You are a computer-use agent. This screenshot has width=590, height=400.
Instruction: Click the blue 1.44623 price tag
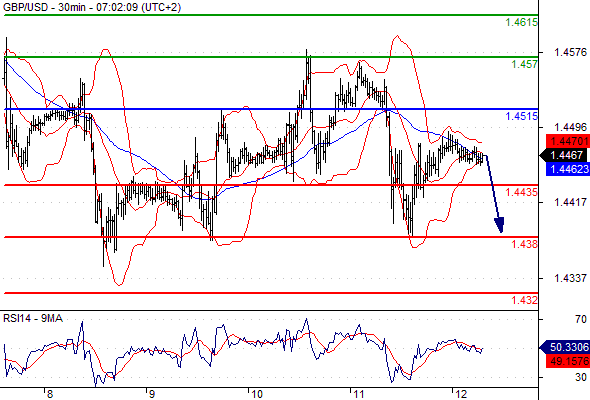568,169
